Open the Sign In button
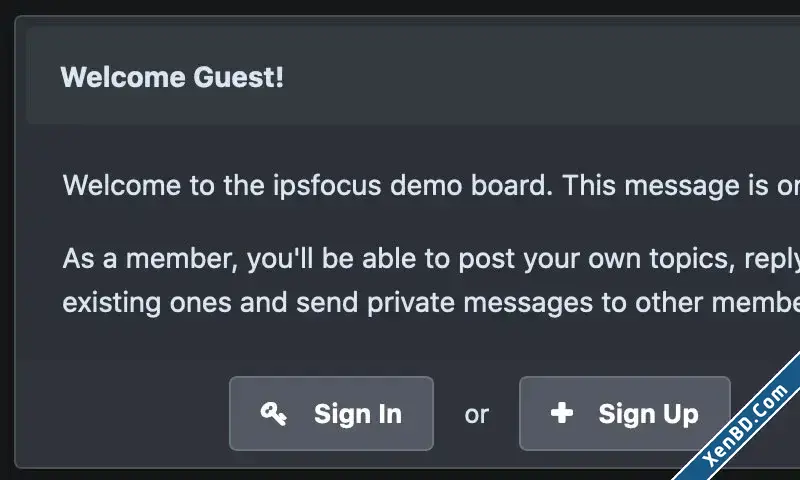This screenshot has width=800, height=480. [332, 413]
